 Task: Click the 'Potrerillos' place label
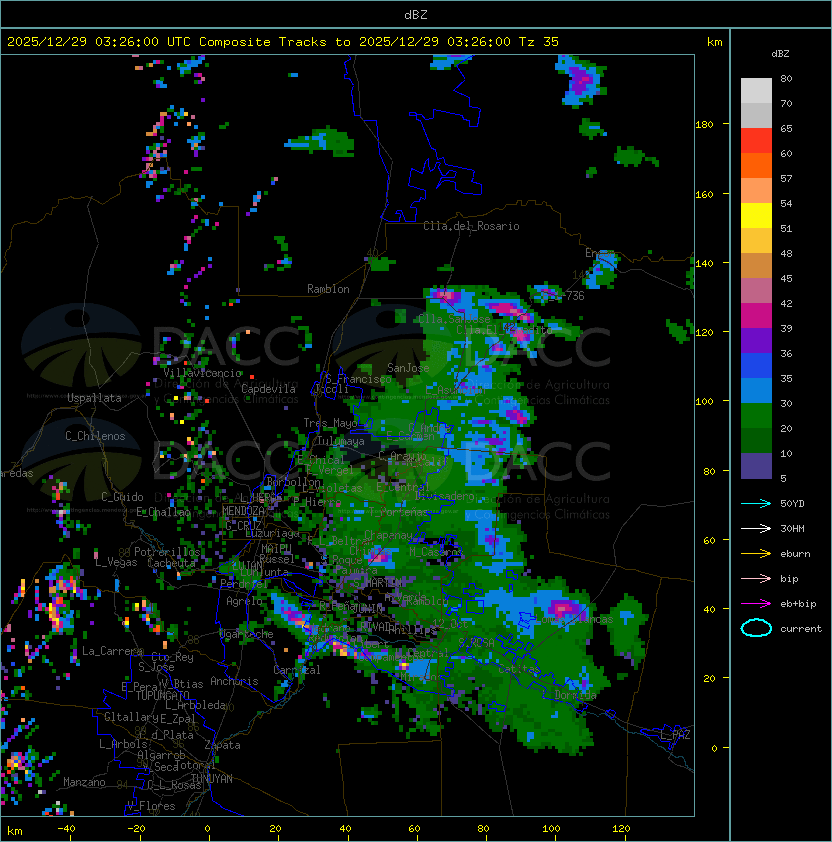coord(167,552)
